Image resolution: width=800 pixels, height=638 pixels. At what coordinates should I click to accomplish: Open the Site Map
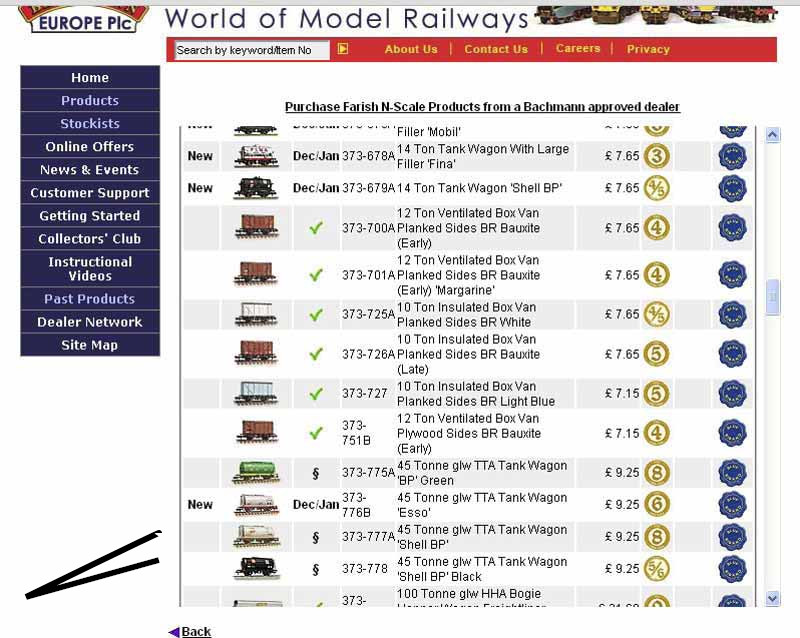point(90,345)
